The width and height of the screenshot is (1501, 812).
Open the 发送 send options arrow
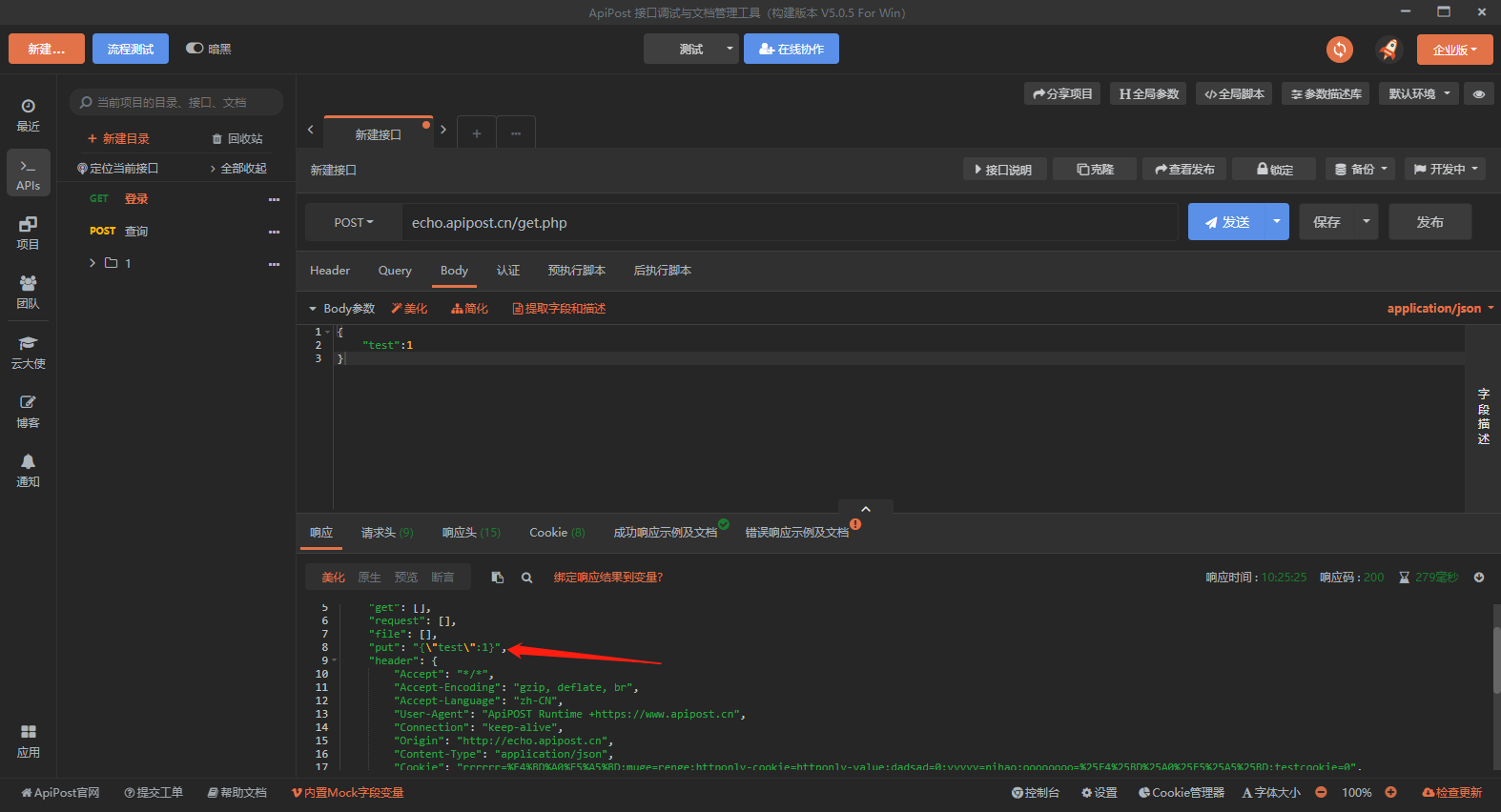pyautogui.click(x=1277, y=221)
